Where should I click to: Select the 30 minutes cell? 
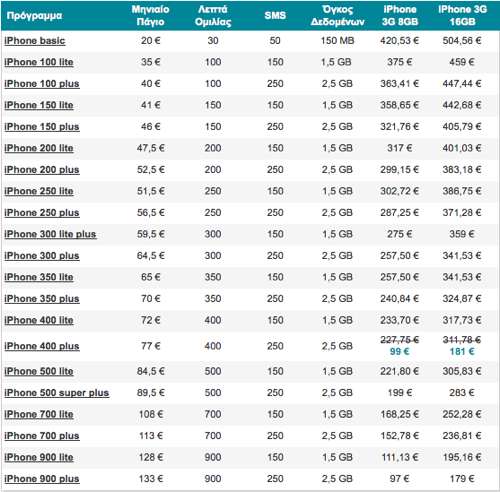213,41
